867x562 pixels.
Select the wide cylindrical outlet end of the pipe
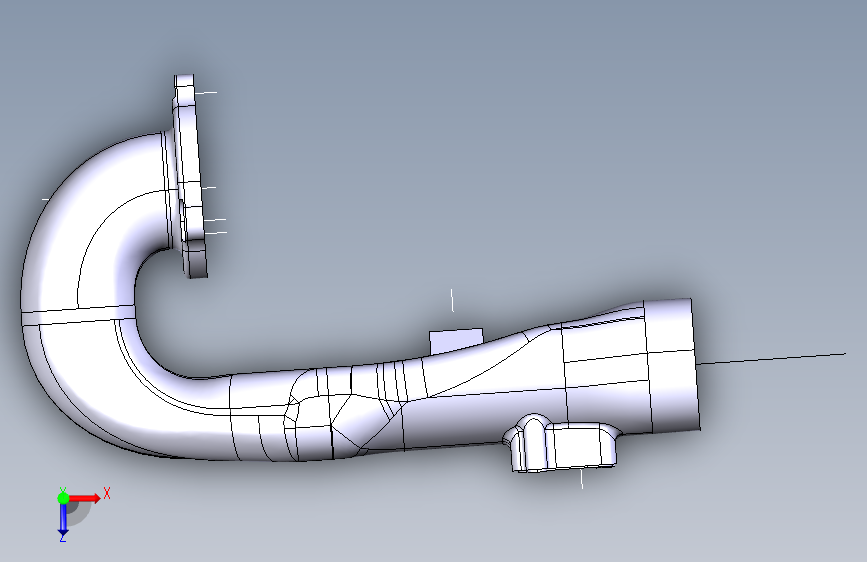coord(672,366)
